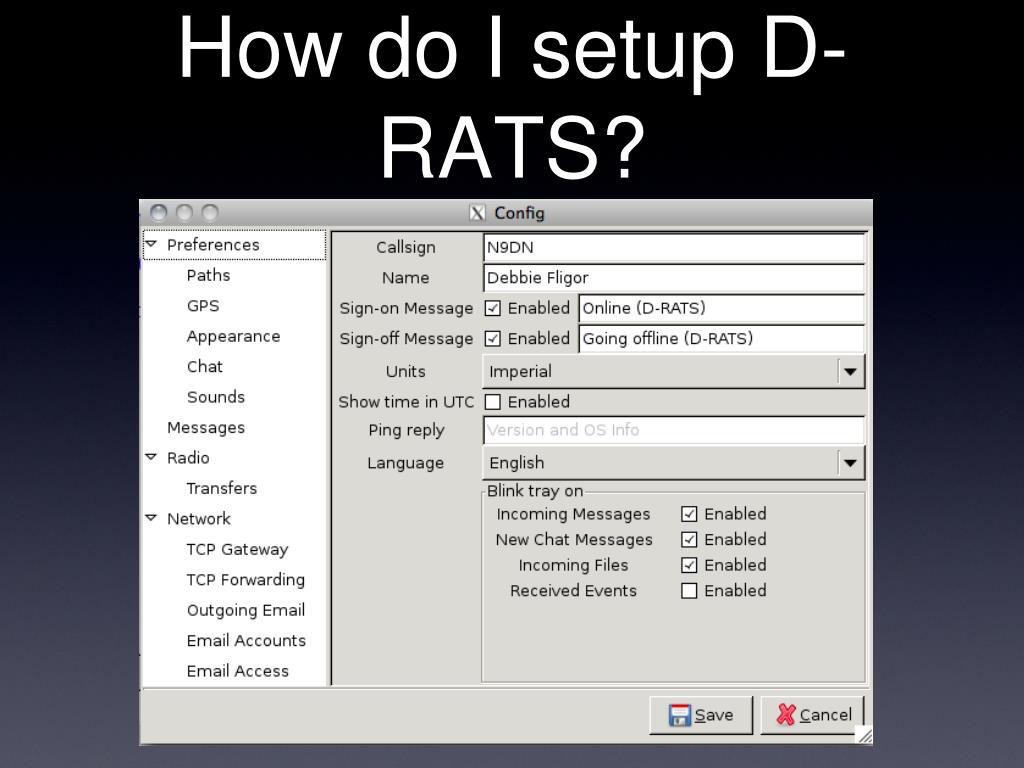Click the Sign-off Message text field
Image resolution: width=1024 pixels, height=768 pixels.
[722, 339]
